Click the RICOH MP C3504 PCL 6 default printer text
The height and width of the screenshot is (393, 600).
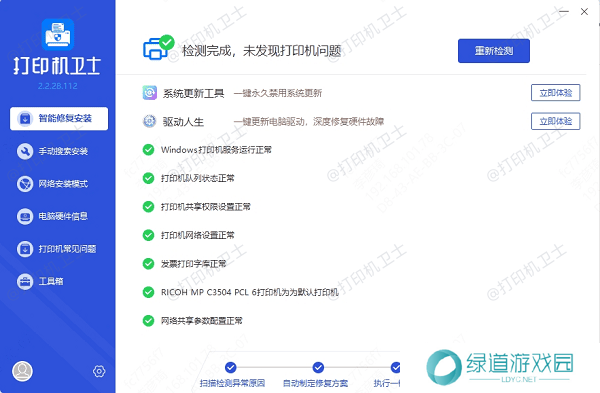249,292
